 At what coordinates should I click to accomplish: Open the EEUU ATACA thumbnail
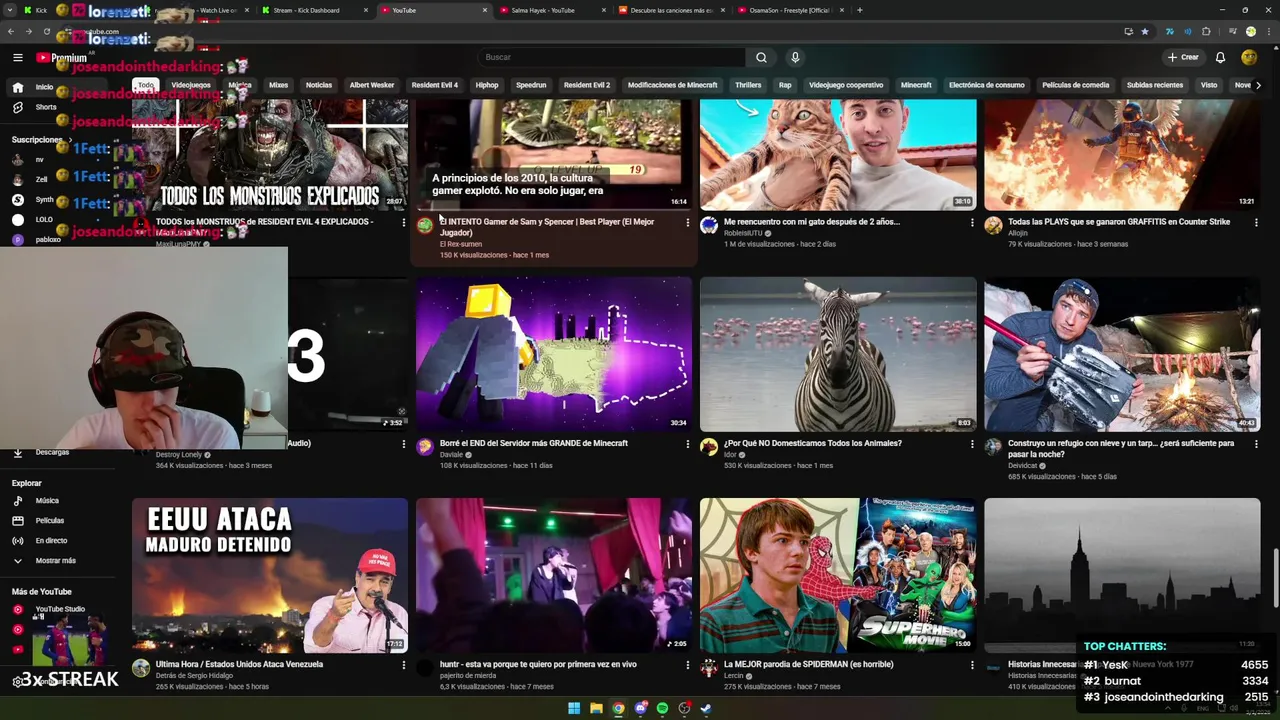[270, 576]
